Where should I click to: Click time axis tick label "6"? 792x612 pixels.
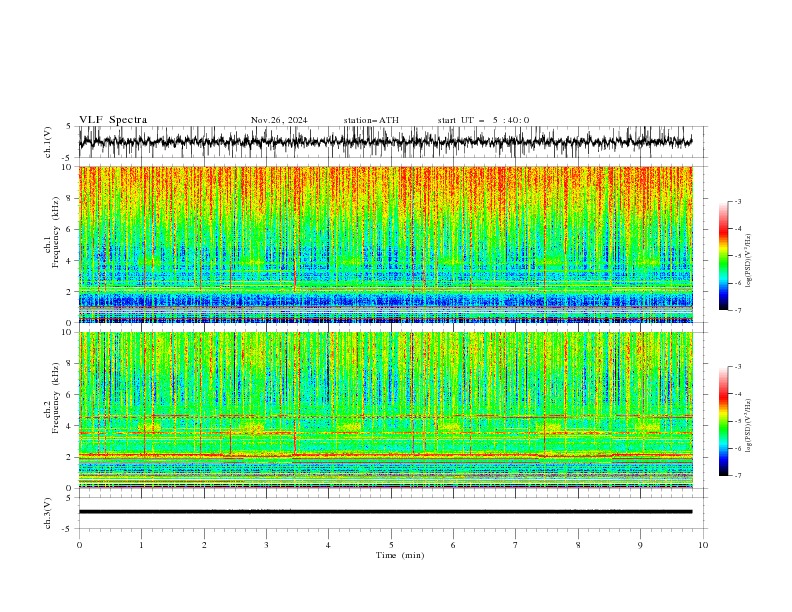[x=453, y=545]
